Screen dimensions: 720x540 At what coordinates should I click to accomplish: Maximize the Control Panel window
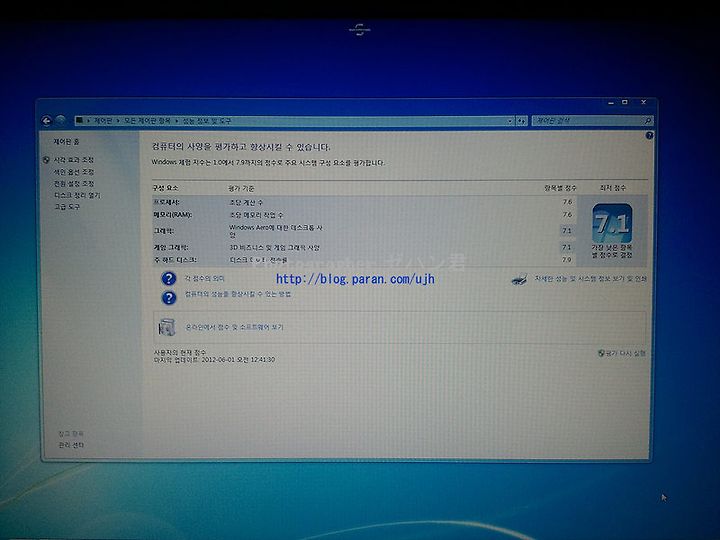pos(625,102)
